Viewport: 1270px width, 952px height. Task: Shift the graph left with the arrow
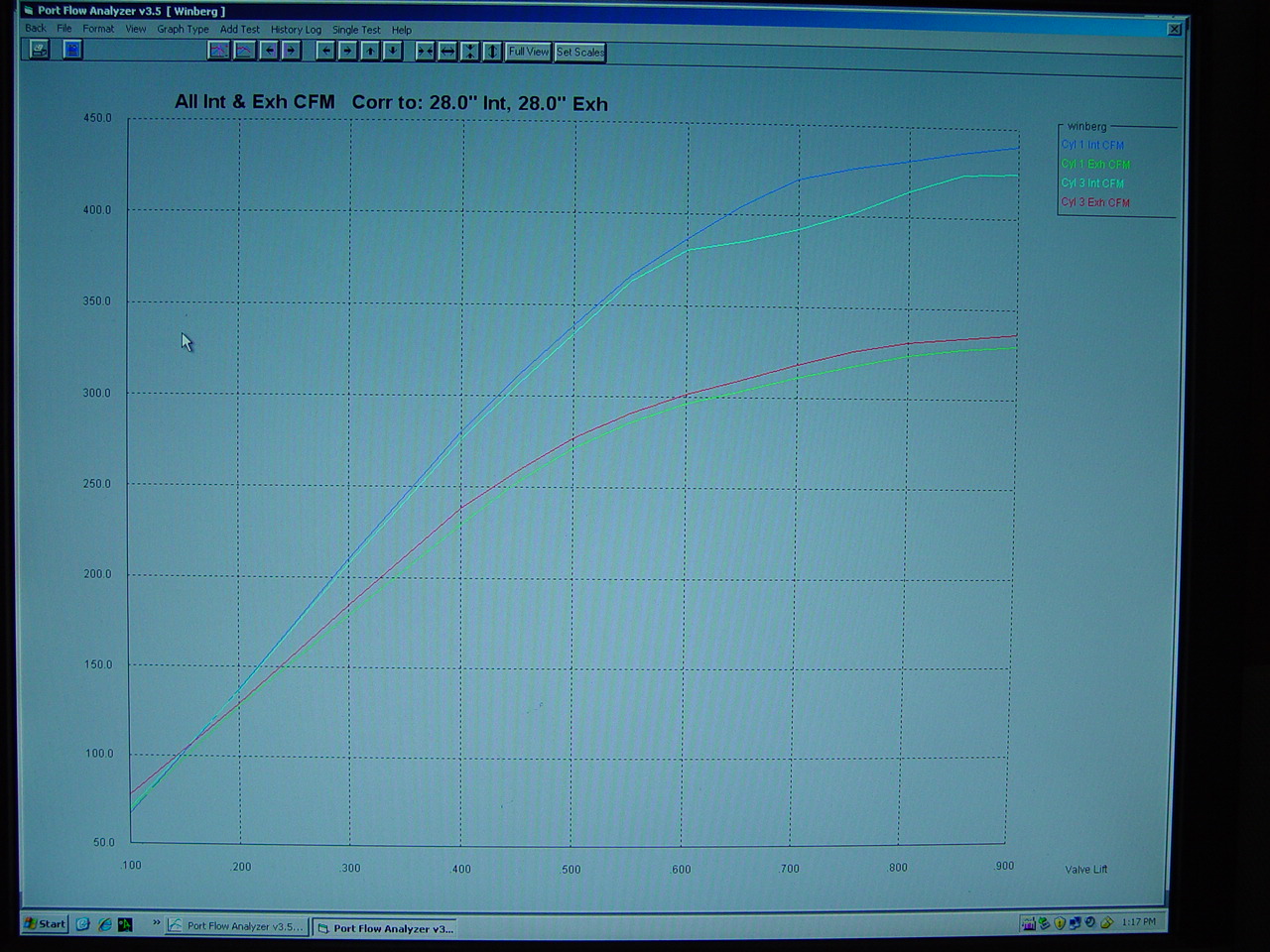click(325, 51)
